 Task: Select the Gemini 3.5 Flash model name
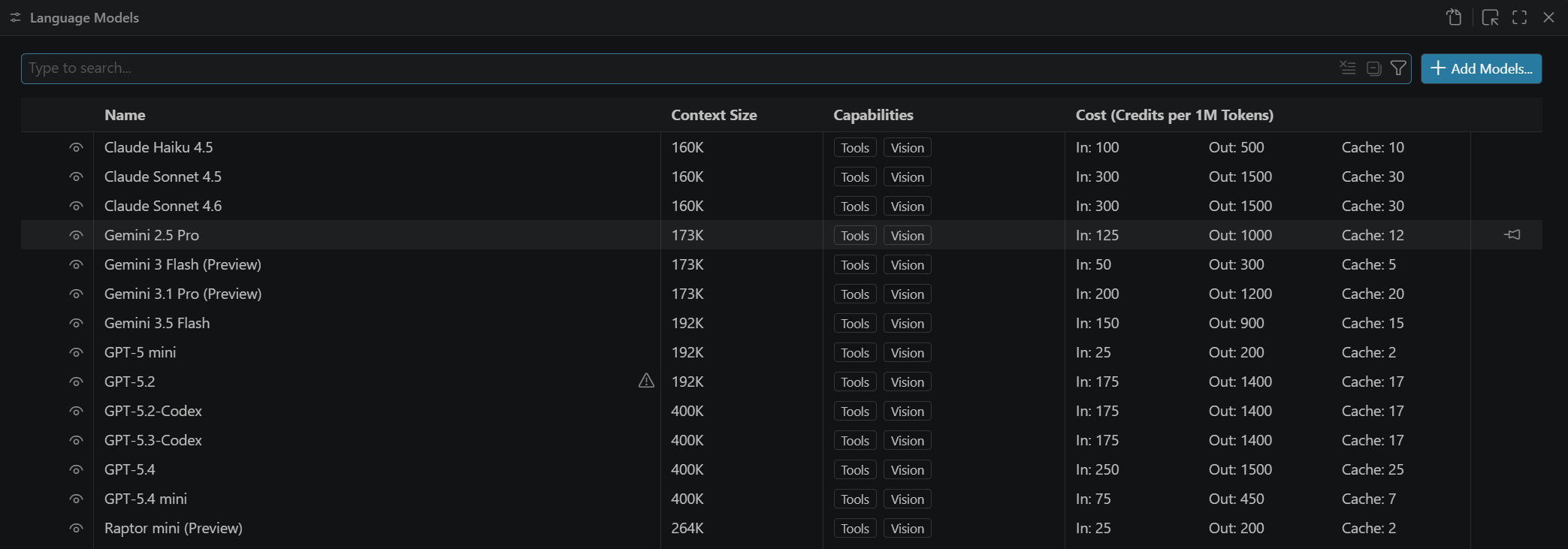point(157,323)
